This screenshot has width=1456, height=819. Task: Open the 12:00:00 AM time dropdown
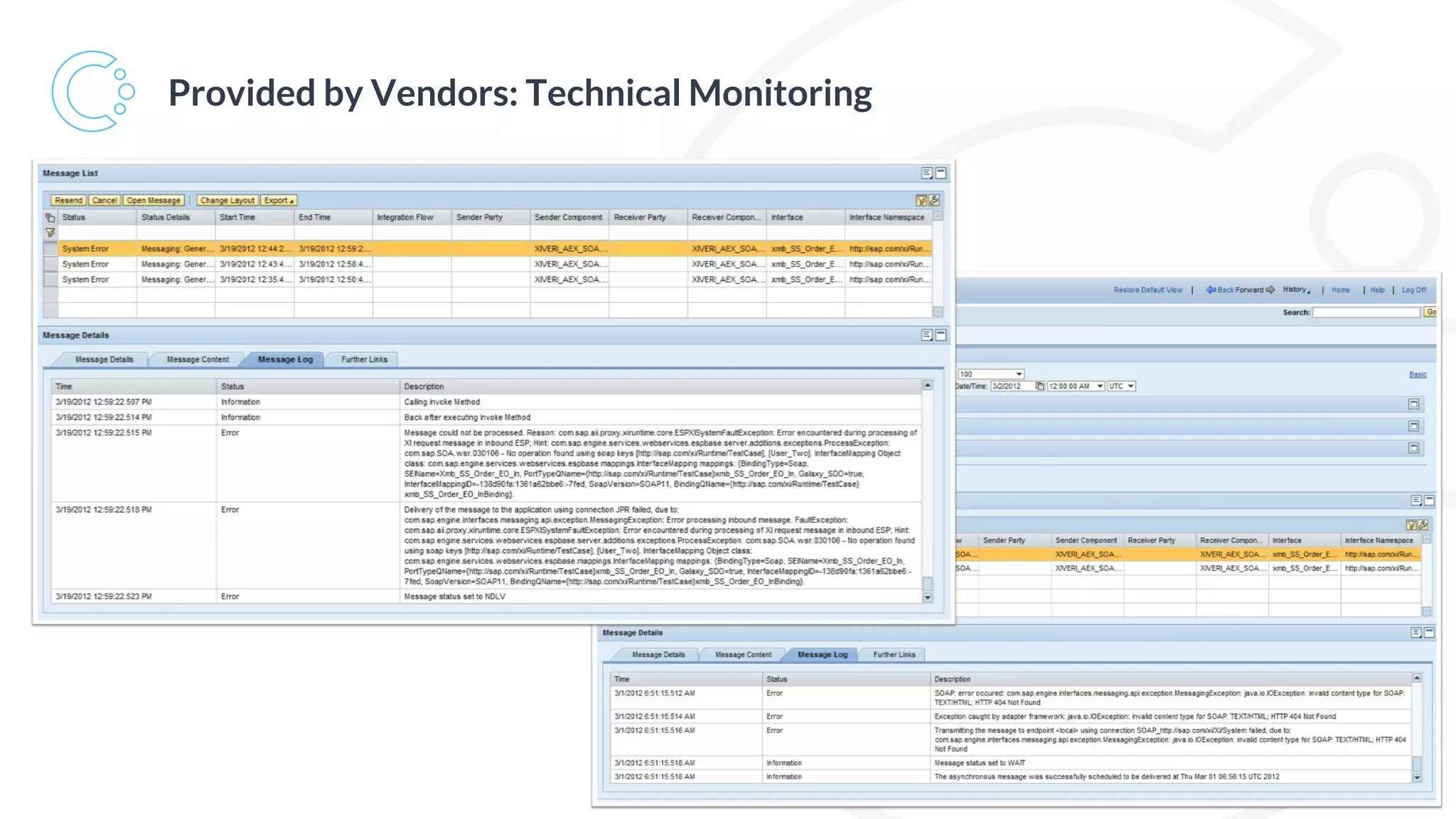coord(1076,386)
